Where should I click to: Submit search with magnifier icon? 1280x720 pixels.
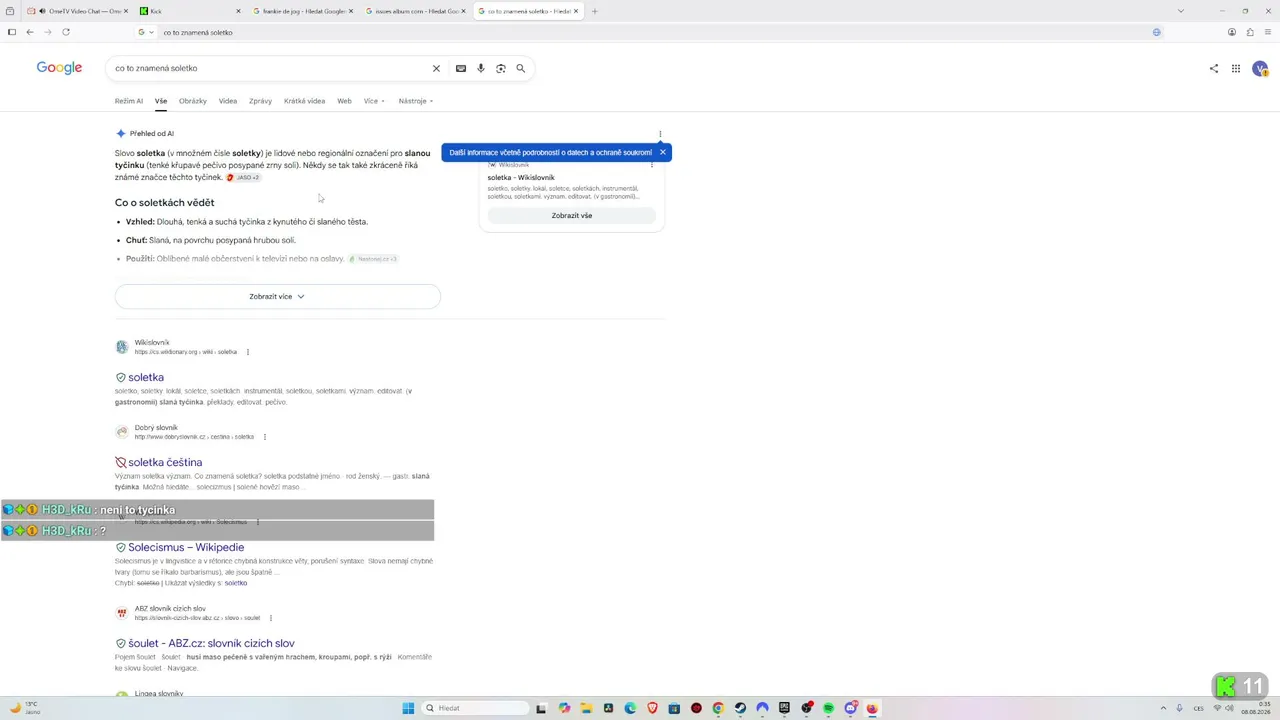tap(520, 68)
